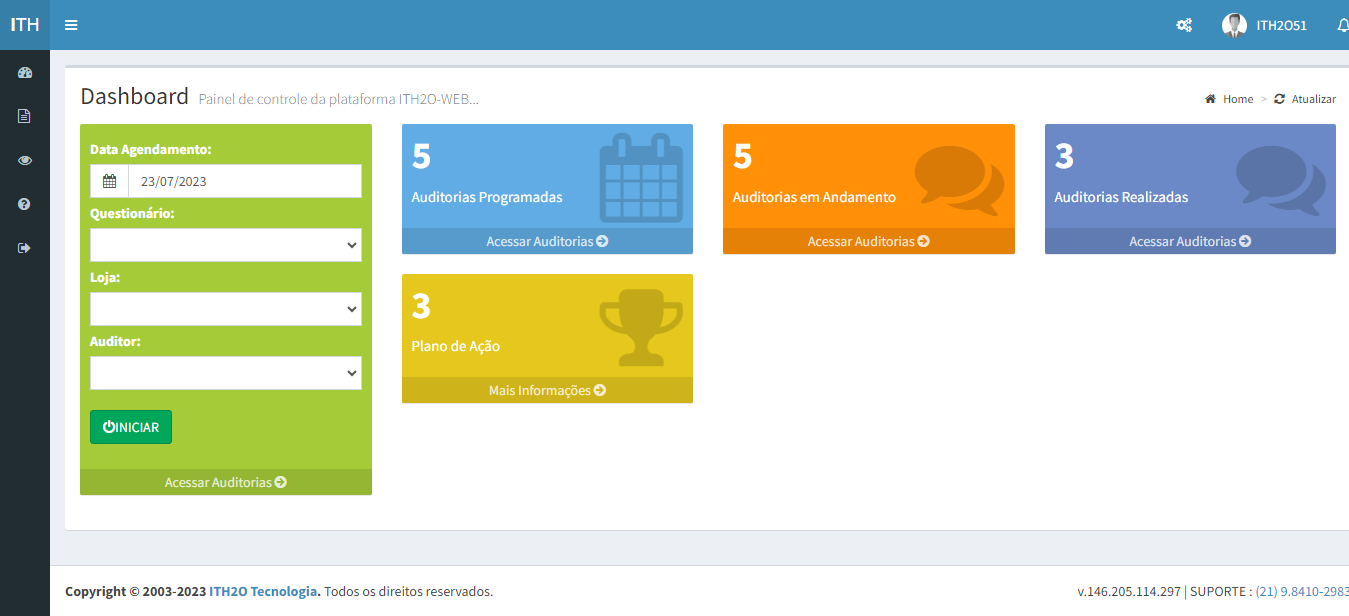Click Mais Informações on the Plano de Ação card
The width and height of the screenshot is (1349, 616).
tap(547, 390)
